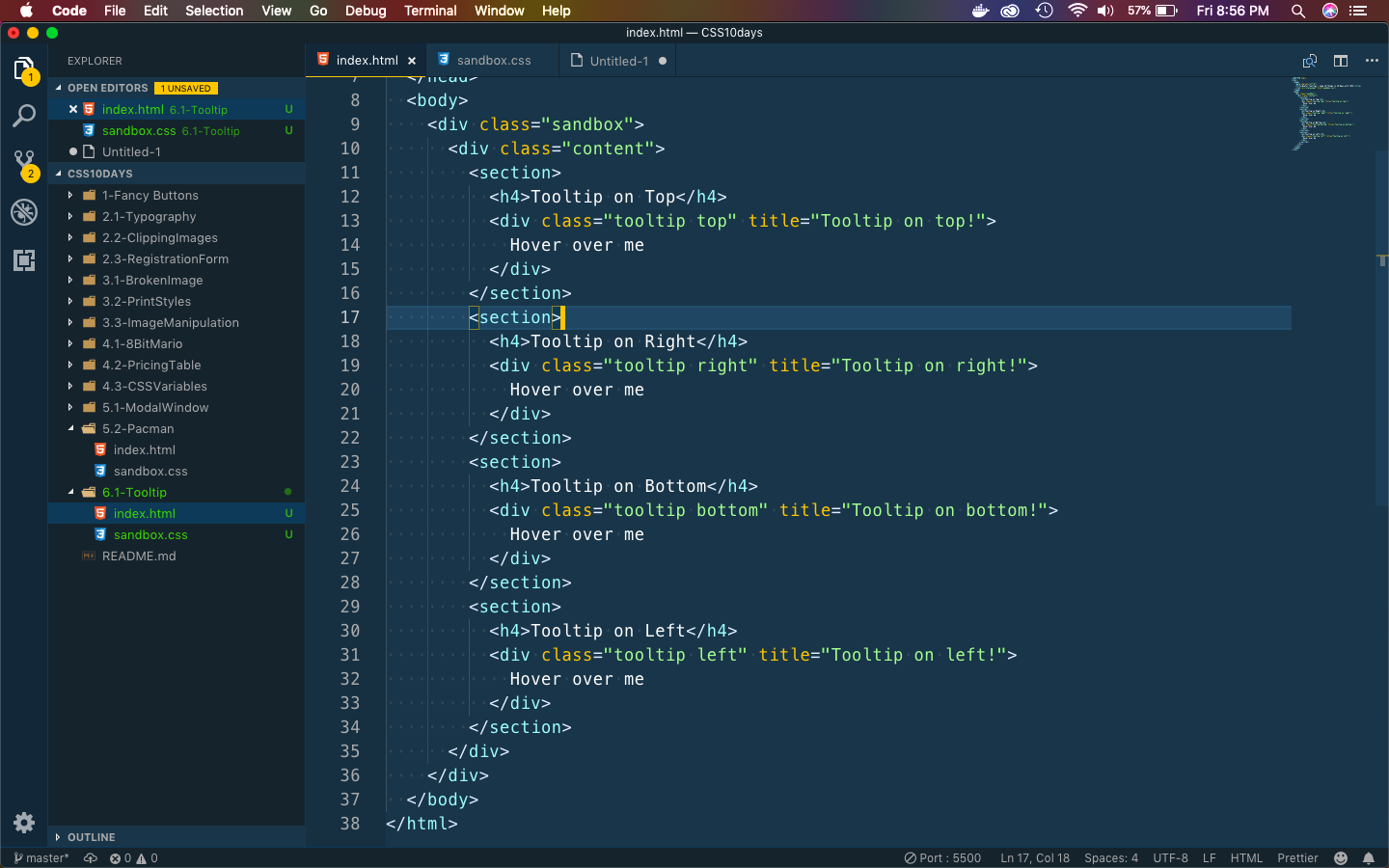Open the Debug menu
The width and height of the screenshot is (1389, 868).
coord(366,11)
